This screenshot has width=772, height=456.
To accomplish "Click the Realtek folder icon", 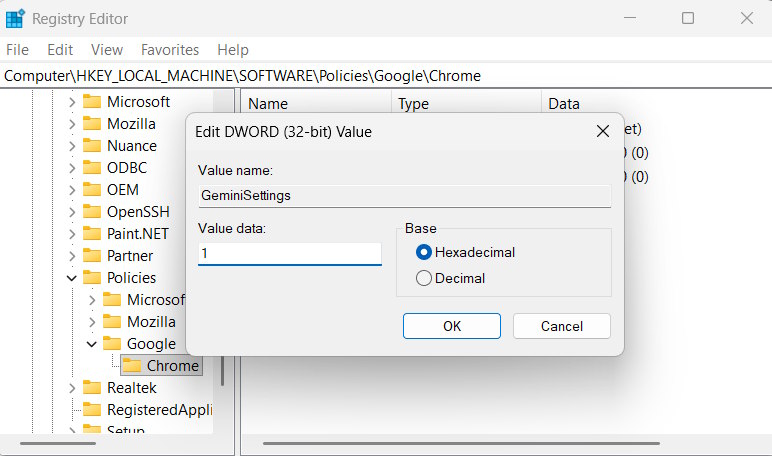I will coord(92,388).
